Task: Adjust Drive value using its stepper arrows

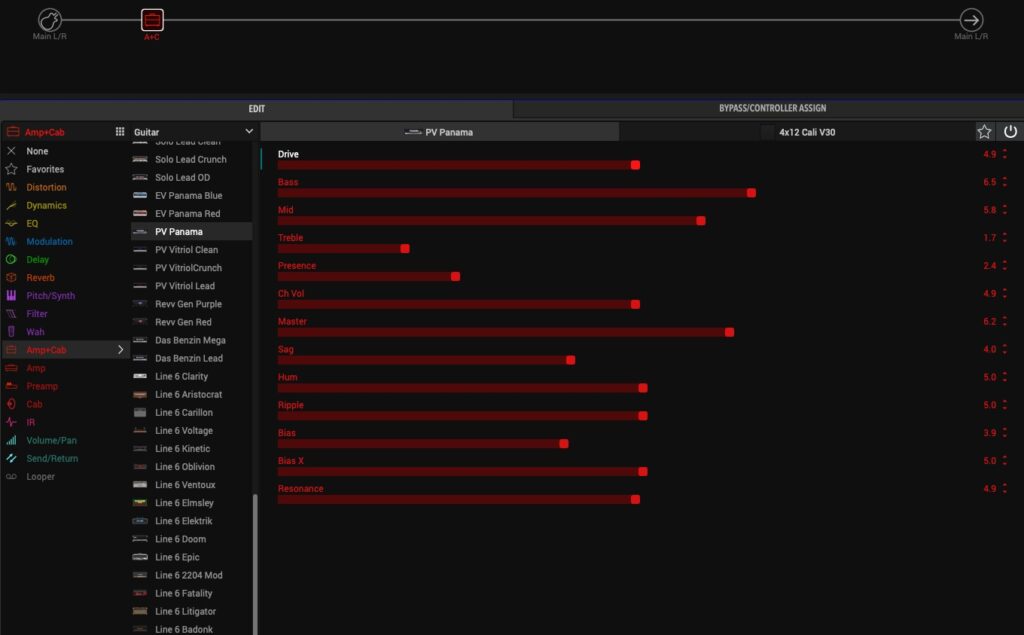Action: point(1005,155)
